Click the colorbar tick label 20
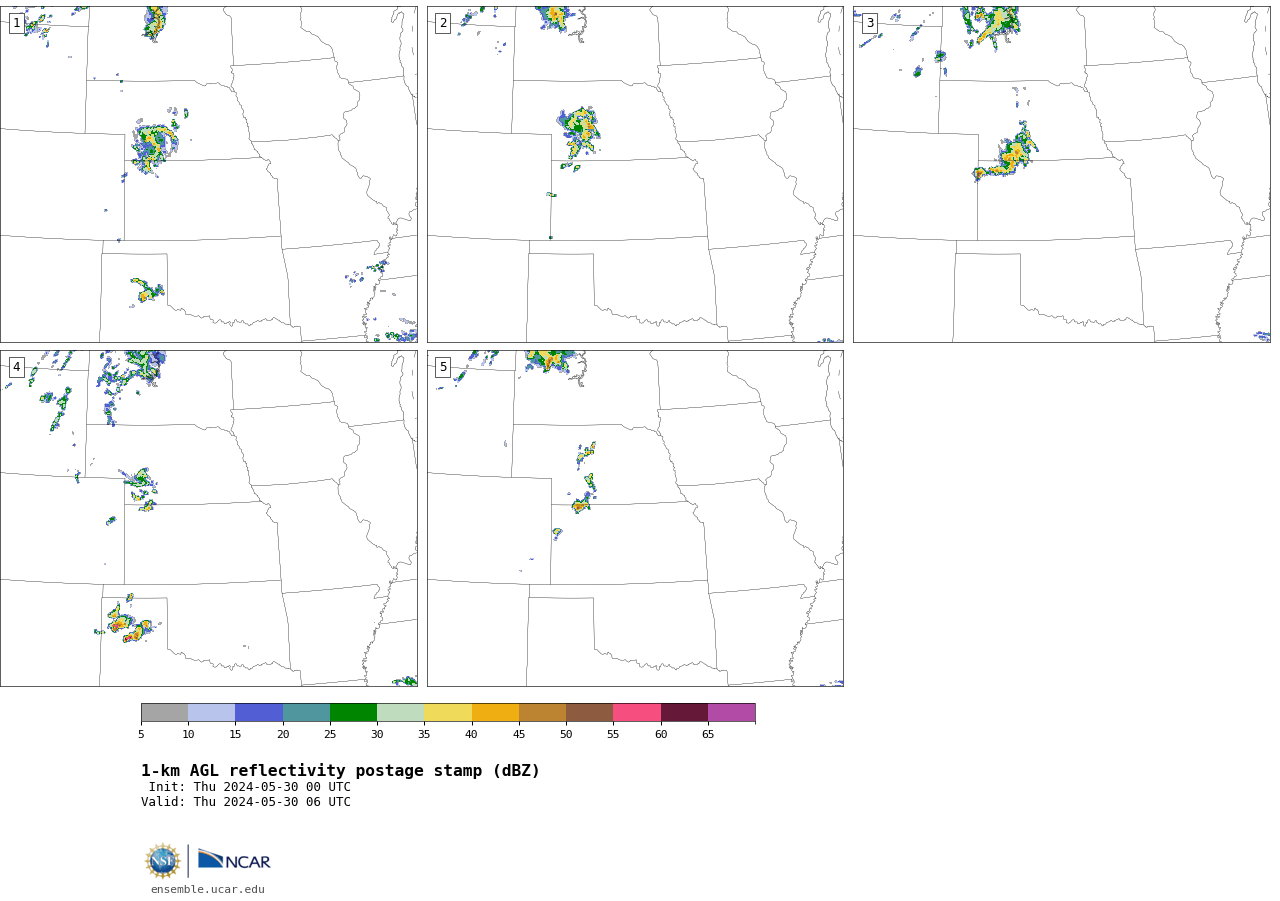The width and height of the screenshot is (1280, 901). tap(283, 735)
